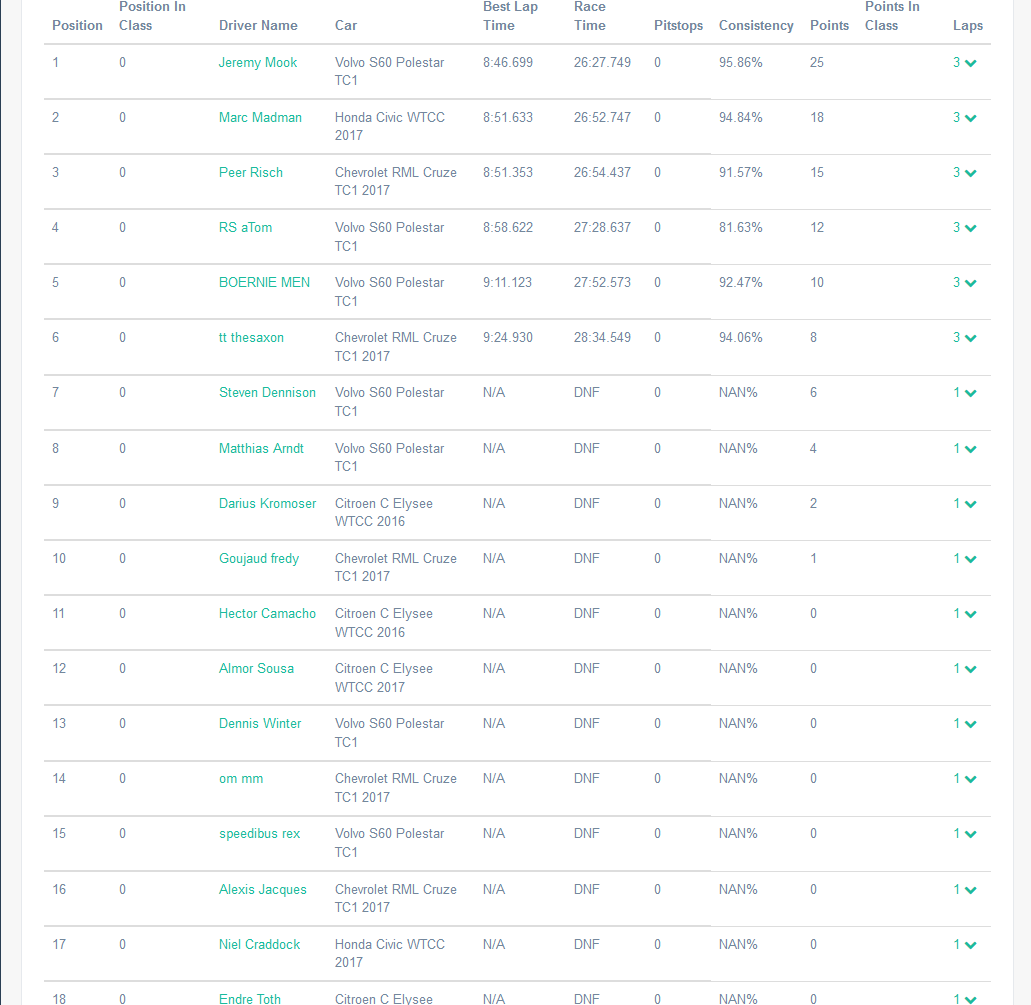This screenshot has height=1005, width=1031.
Task: Click laps chevron for Matthias Arndt
Action: (x=970, y=449)
